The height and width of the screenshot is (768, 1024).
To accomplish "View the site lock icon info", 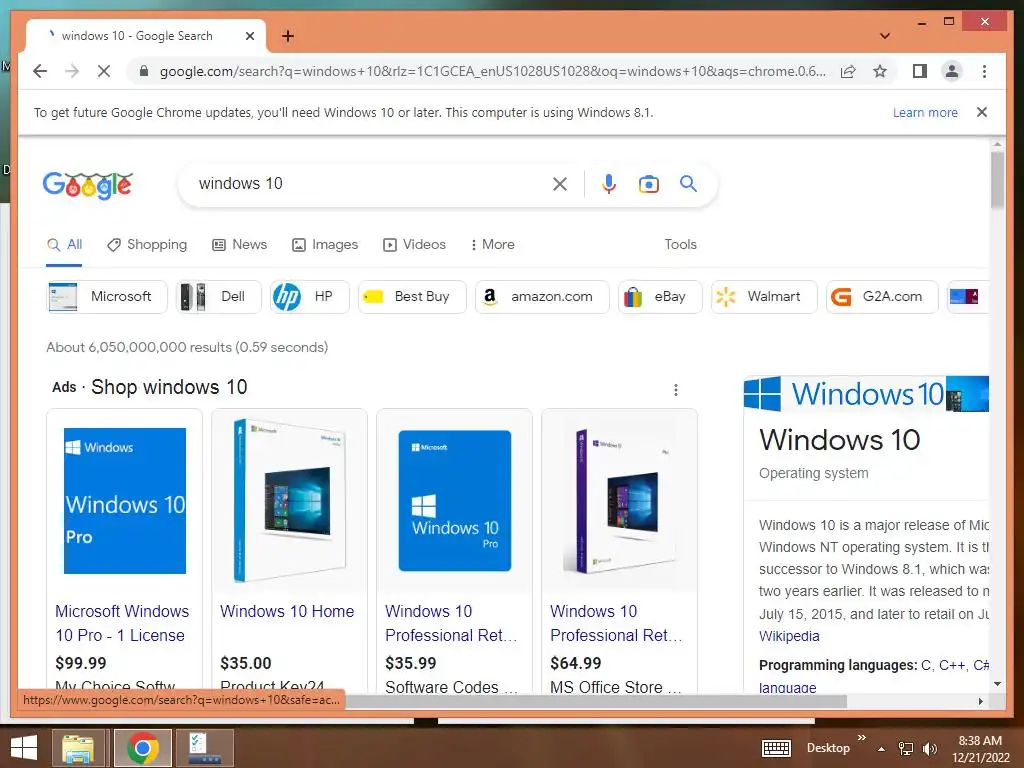I will coord(144,71).
